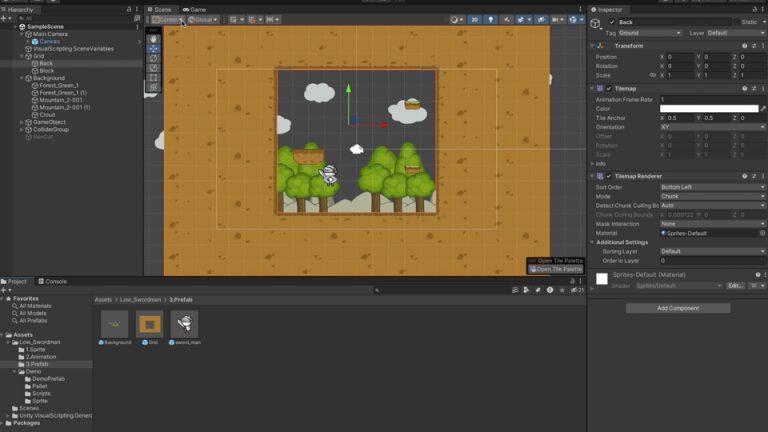
Task: Disable the Tilemap Renderer component checkbox
Action: pyautogui.click(x=609, y=176)
